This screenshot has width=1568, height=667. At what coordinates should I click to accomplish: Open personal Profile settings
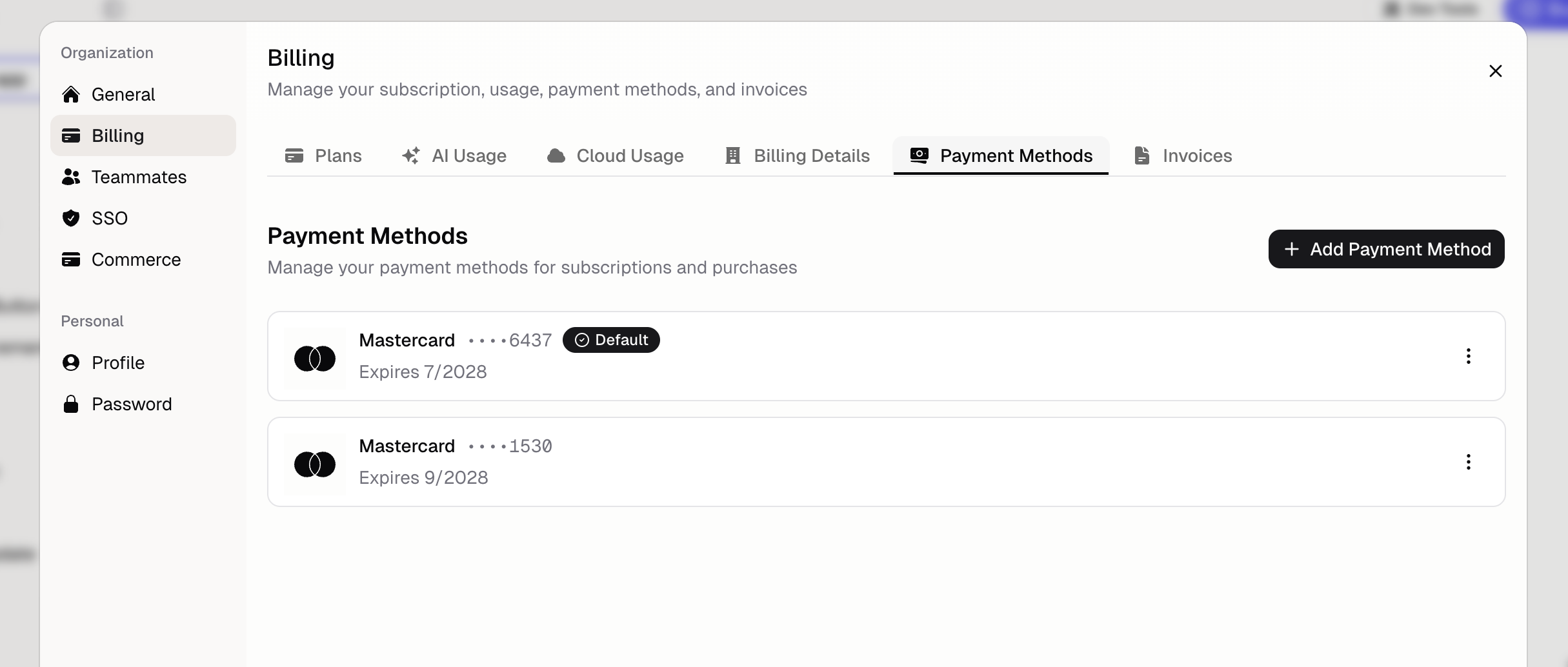tap(143, 363)
